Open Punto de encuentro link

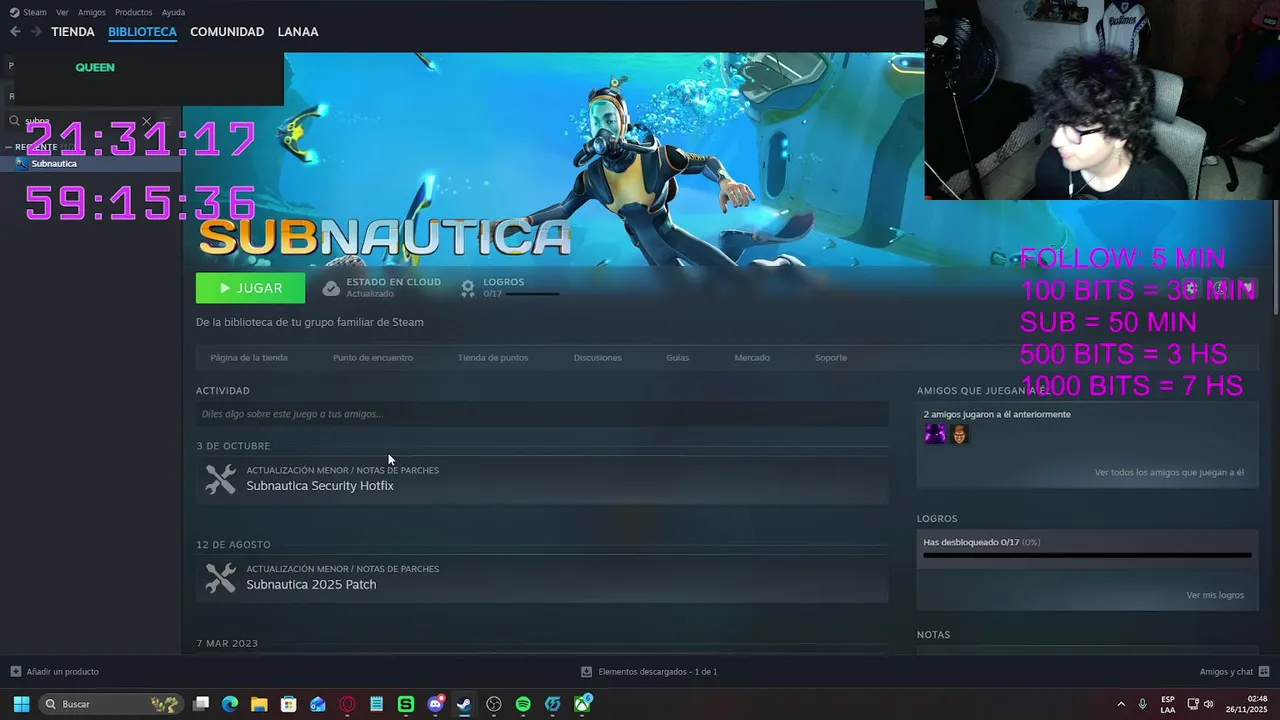click(373, 357)
